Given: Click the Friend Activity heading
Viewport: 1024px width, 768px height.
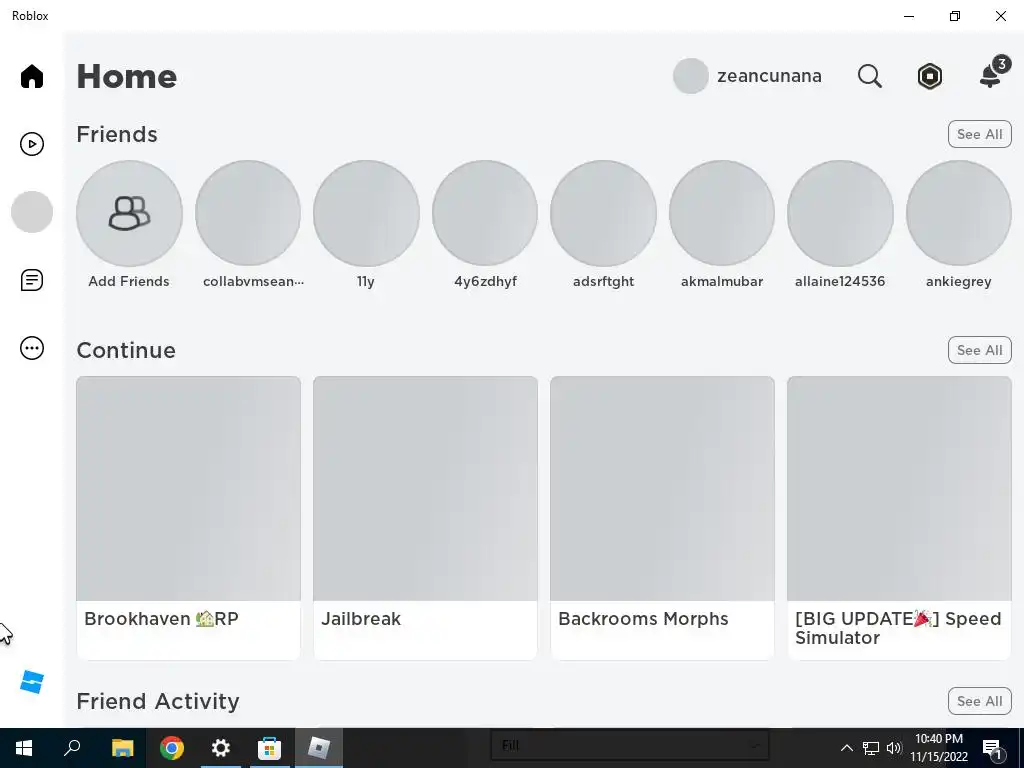Looking at the screenshot, I should [x=157, y=701].
